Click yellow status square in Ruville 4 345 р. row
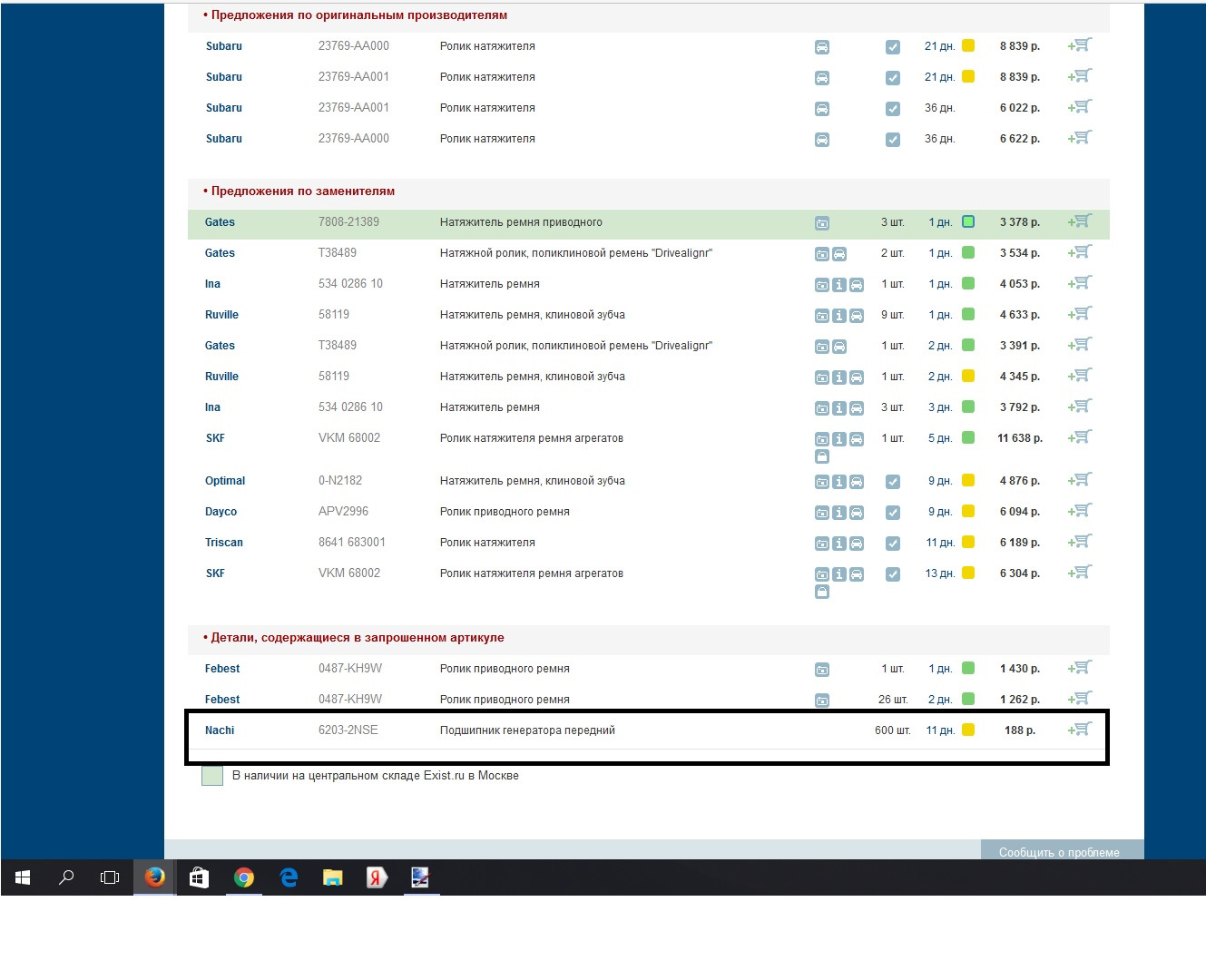The height and width of the screenshot is (980, 1206). point(968,376)
